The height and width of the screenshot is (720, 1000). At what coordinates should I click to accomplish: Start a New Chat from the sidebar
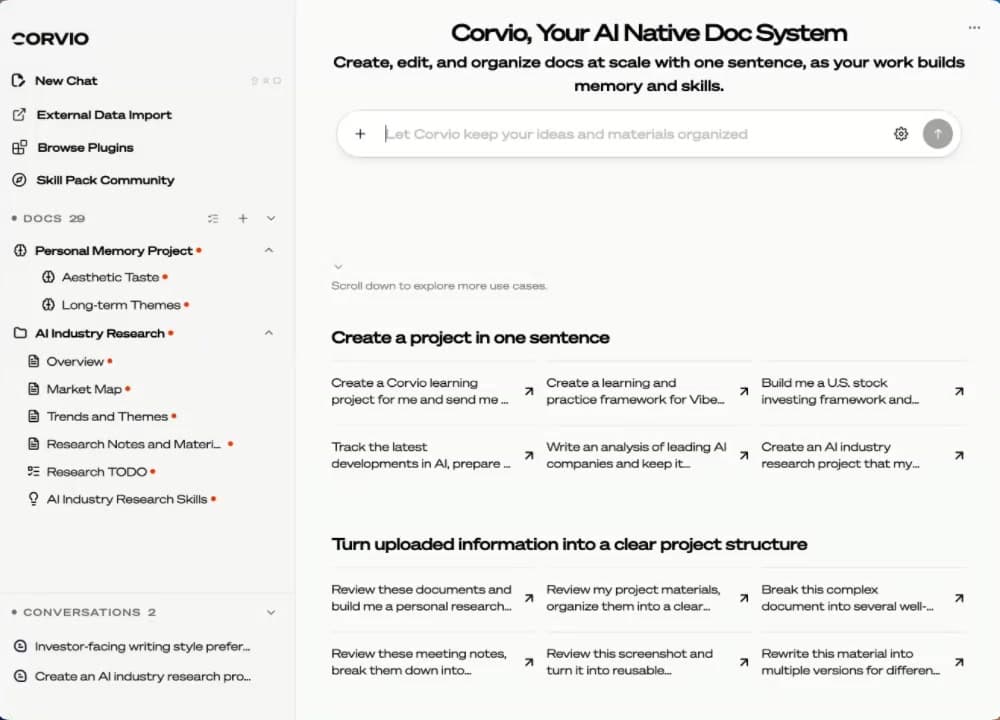click(66, 81)
